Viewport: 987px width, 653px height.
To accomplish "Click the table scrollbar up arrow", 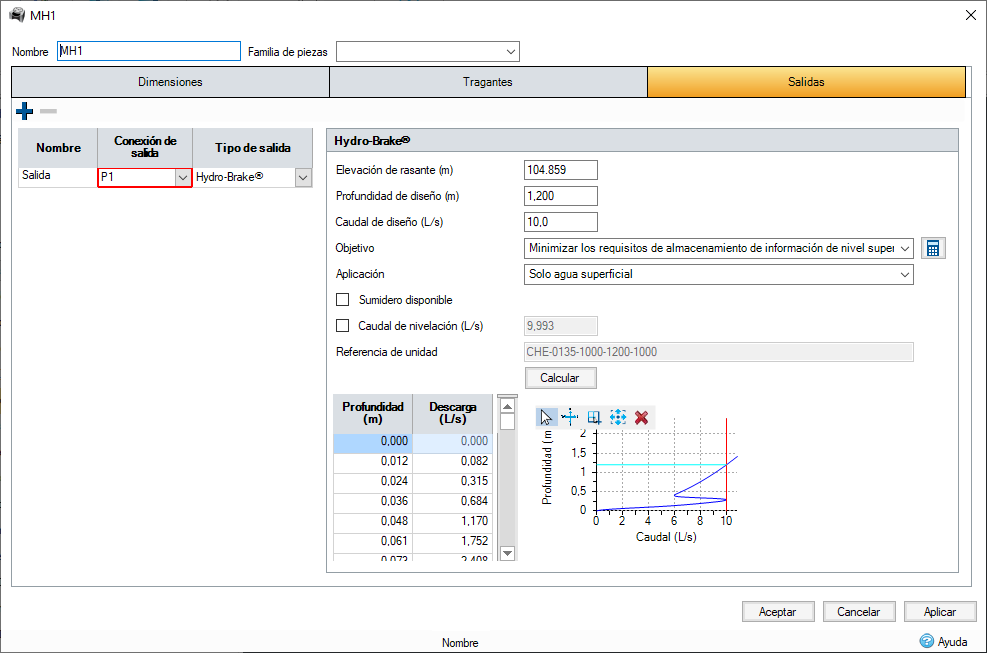I will point(507,406).
